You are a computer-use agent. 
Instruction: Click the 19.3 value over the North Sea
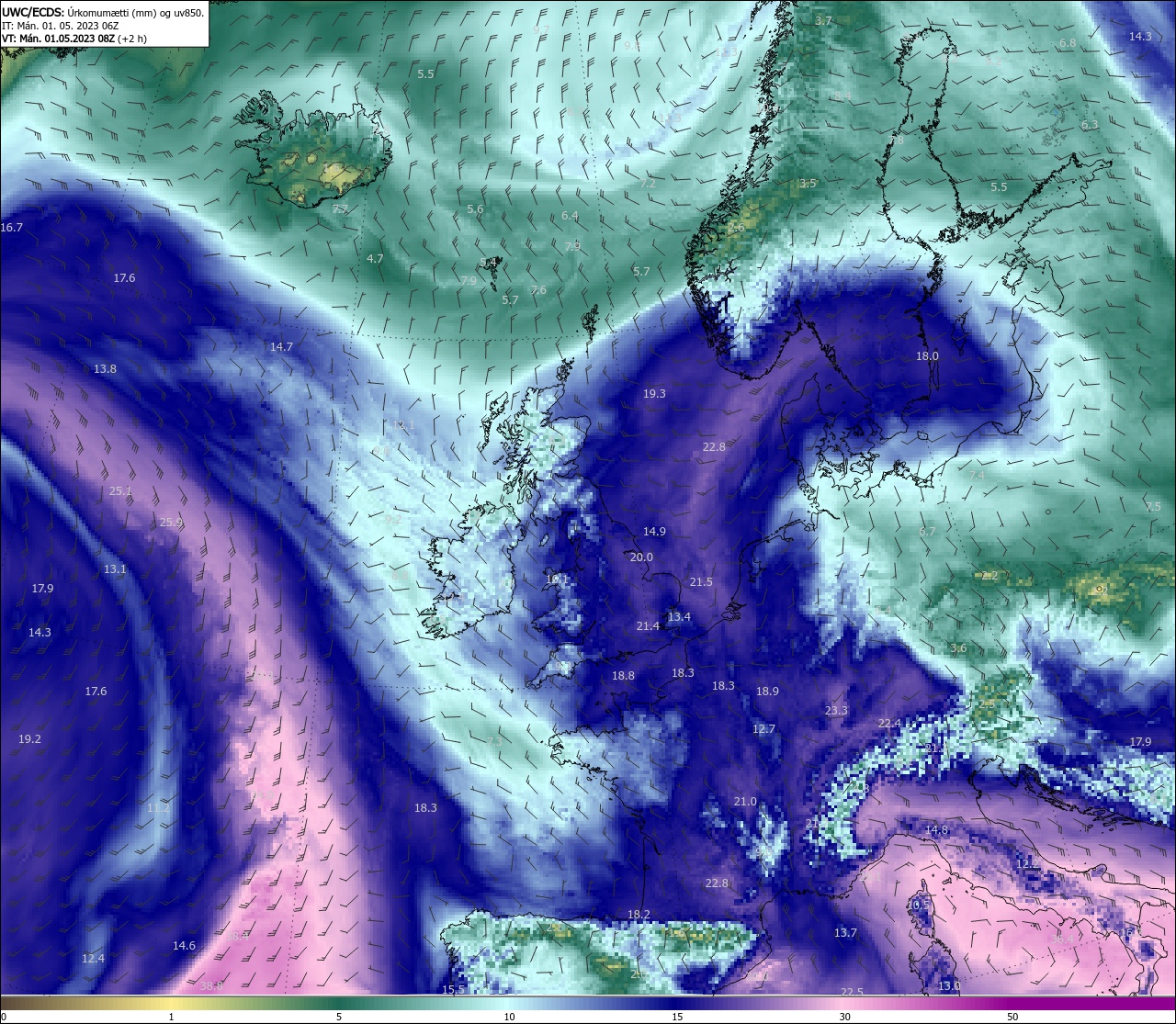pos(654,393)
